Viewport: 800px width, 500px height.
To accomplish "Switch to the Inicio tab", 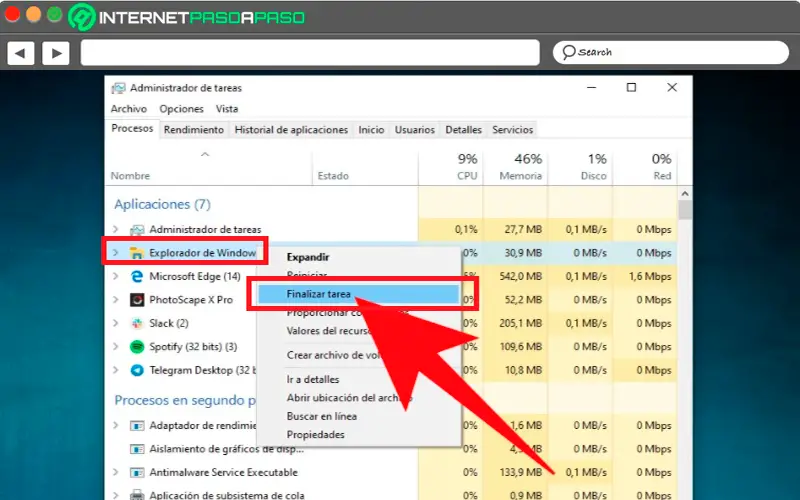I will (x=371, y=130).
